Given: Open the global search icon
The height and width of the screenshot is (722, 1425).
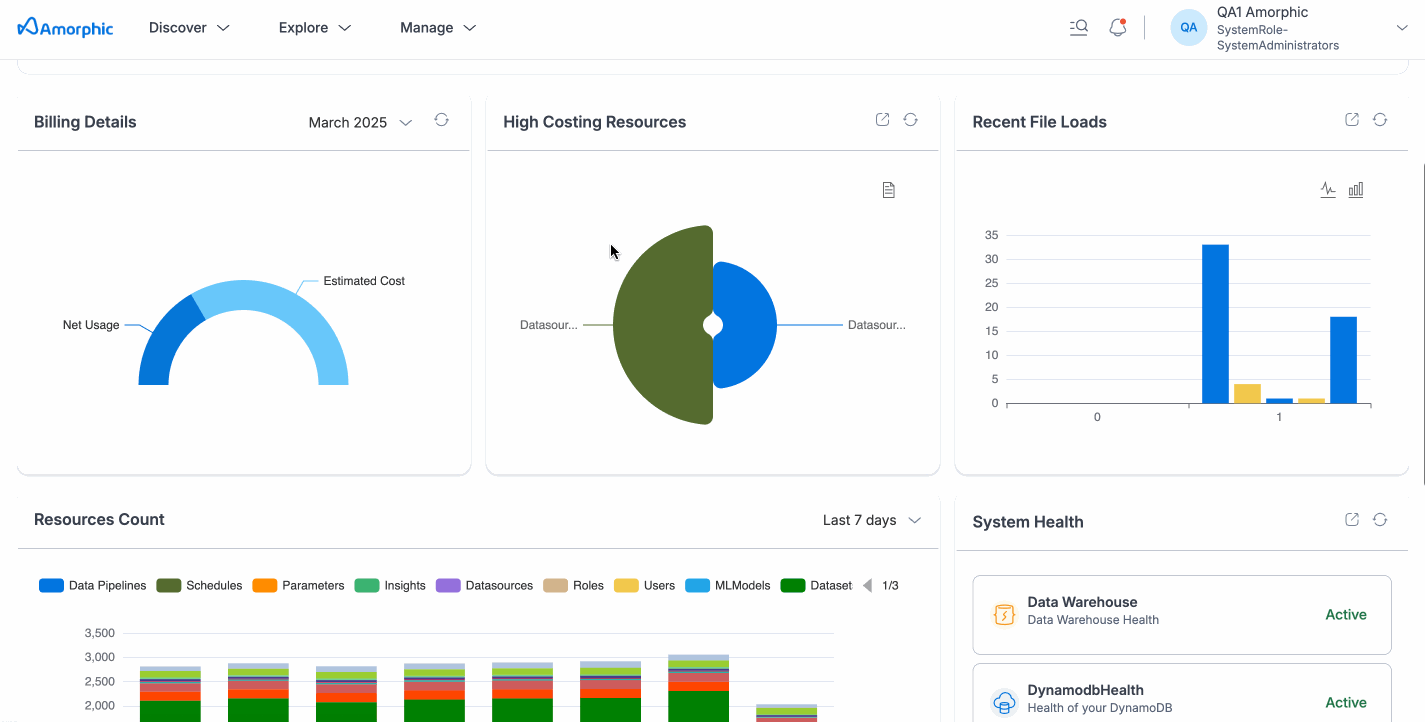Looking at the screenshot, I should tap(1078, 28).
